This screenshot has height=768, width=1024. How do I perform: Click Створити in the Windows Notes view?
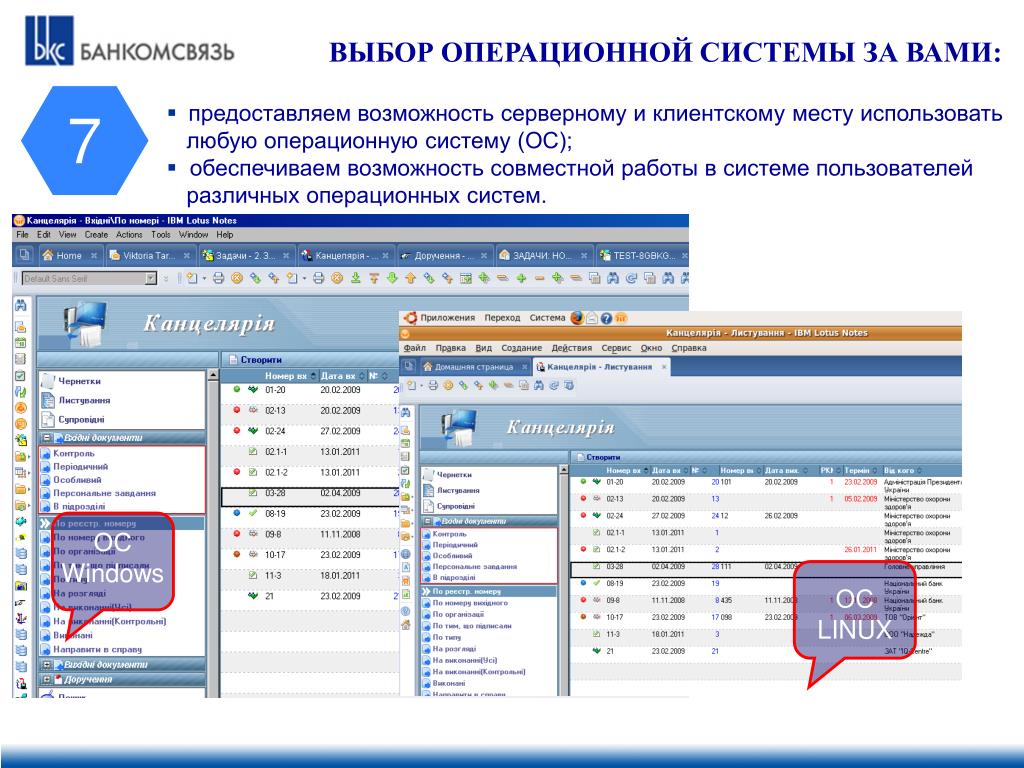click(x=255, y=360)
